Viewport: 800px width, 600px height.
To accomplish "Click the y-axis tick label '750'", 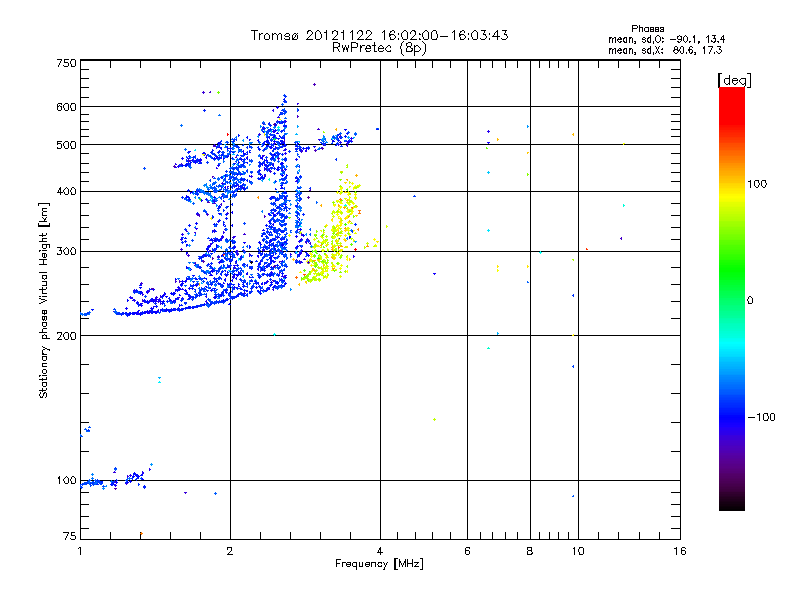I will pos(66,63).
